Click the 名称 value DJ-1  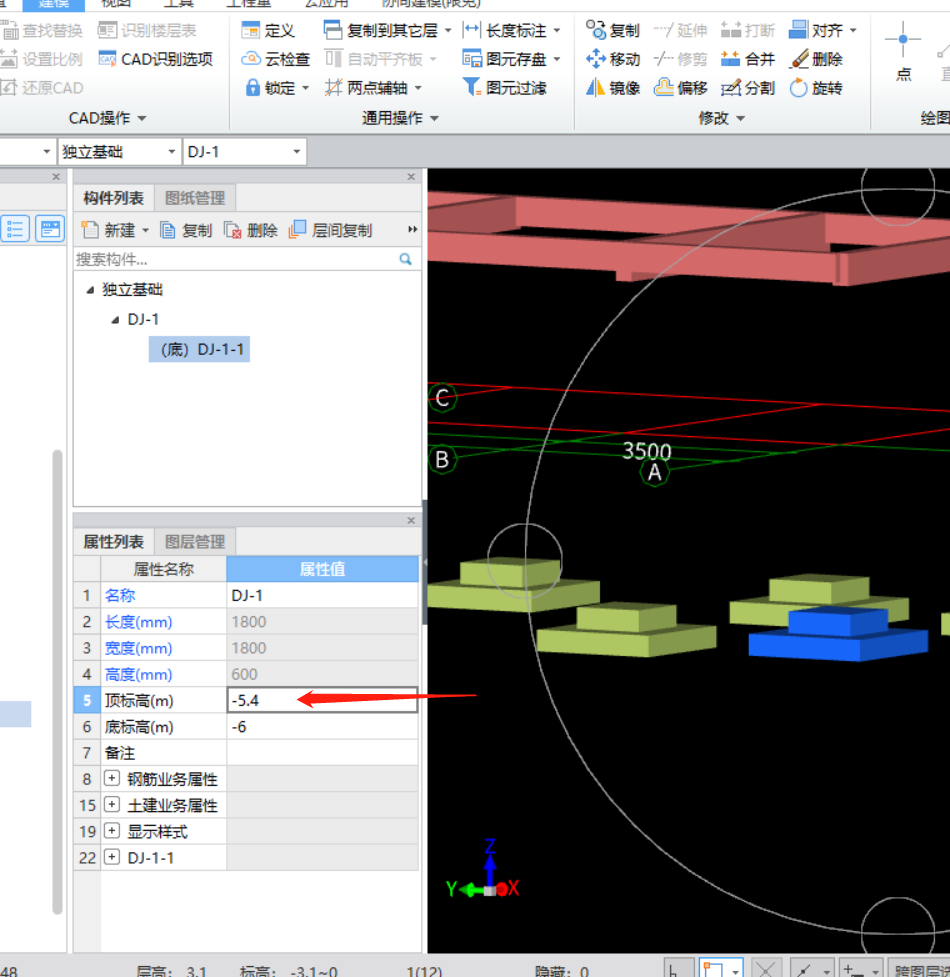click(322, 595)
